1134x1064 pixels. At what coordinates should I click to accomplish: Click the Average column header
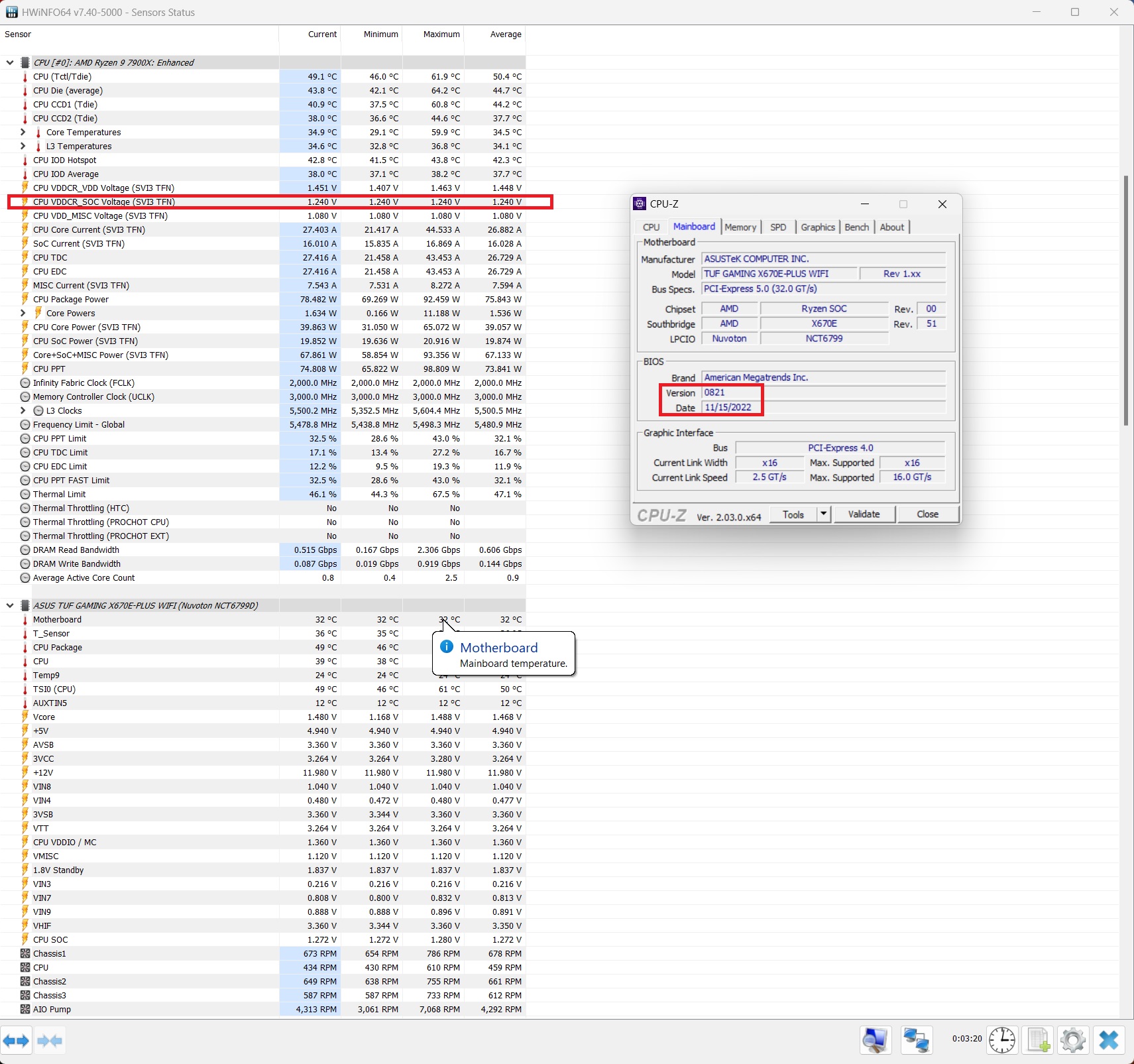coord(495,34)
